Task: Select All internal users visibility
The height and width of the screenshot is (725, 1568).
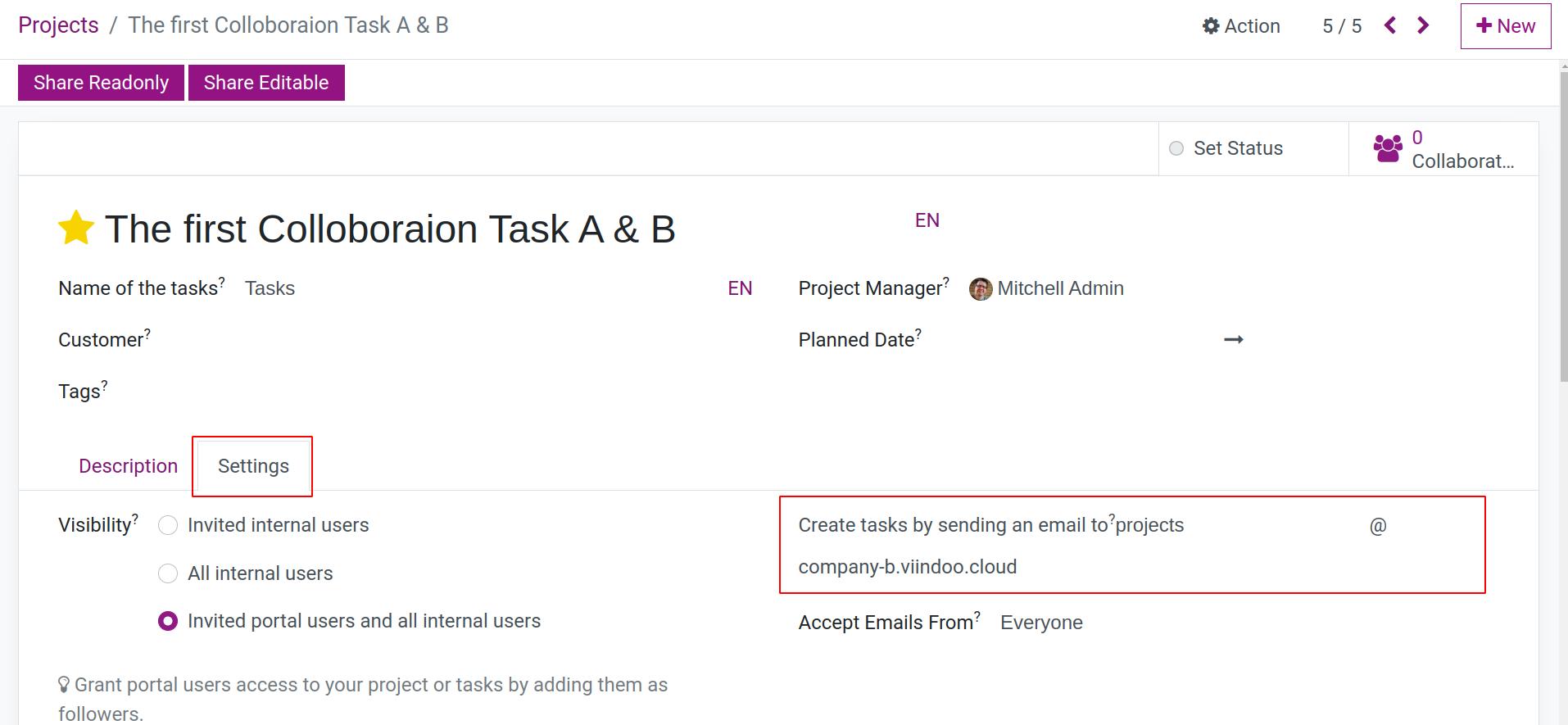Action: [x=168, y=573]
